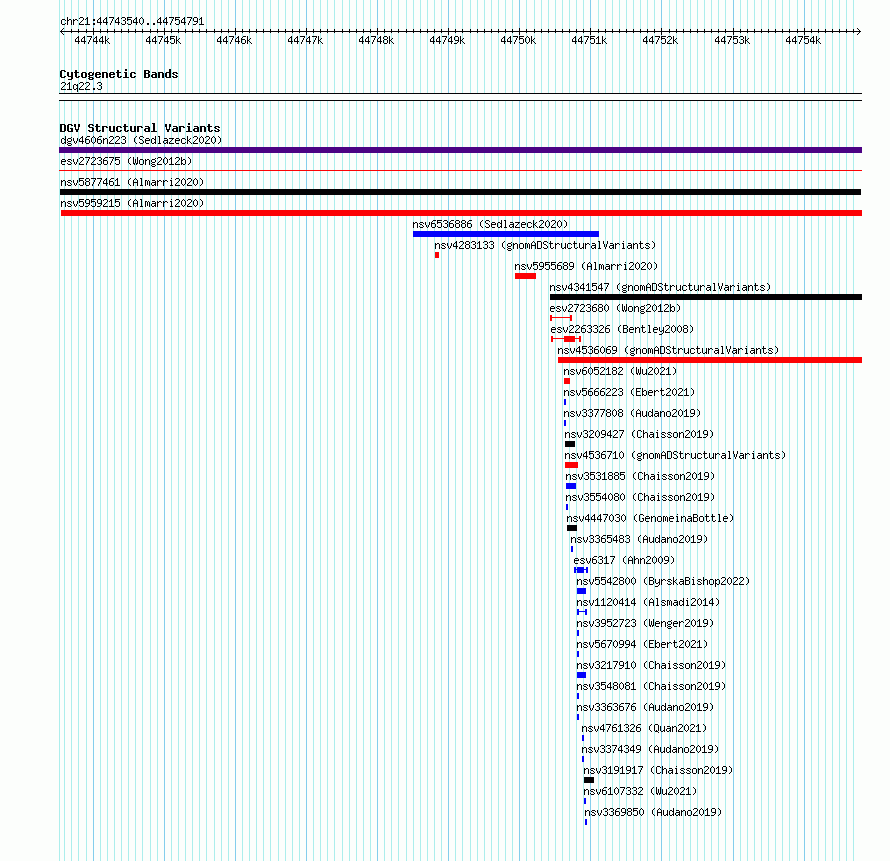Click the nsv5959215 (Almarri2020) label
The width and height of the screenshot is (890, 861).
coord(132,203)
